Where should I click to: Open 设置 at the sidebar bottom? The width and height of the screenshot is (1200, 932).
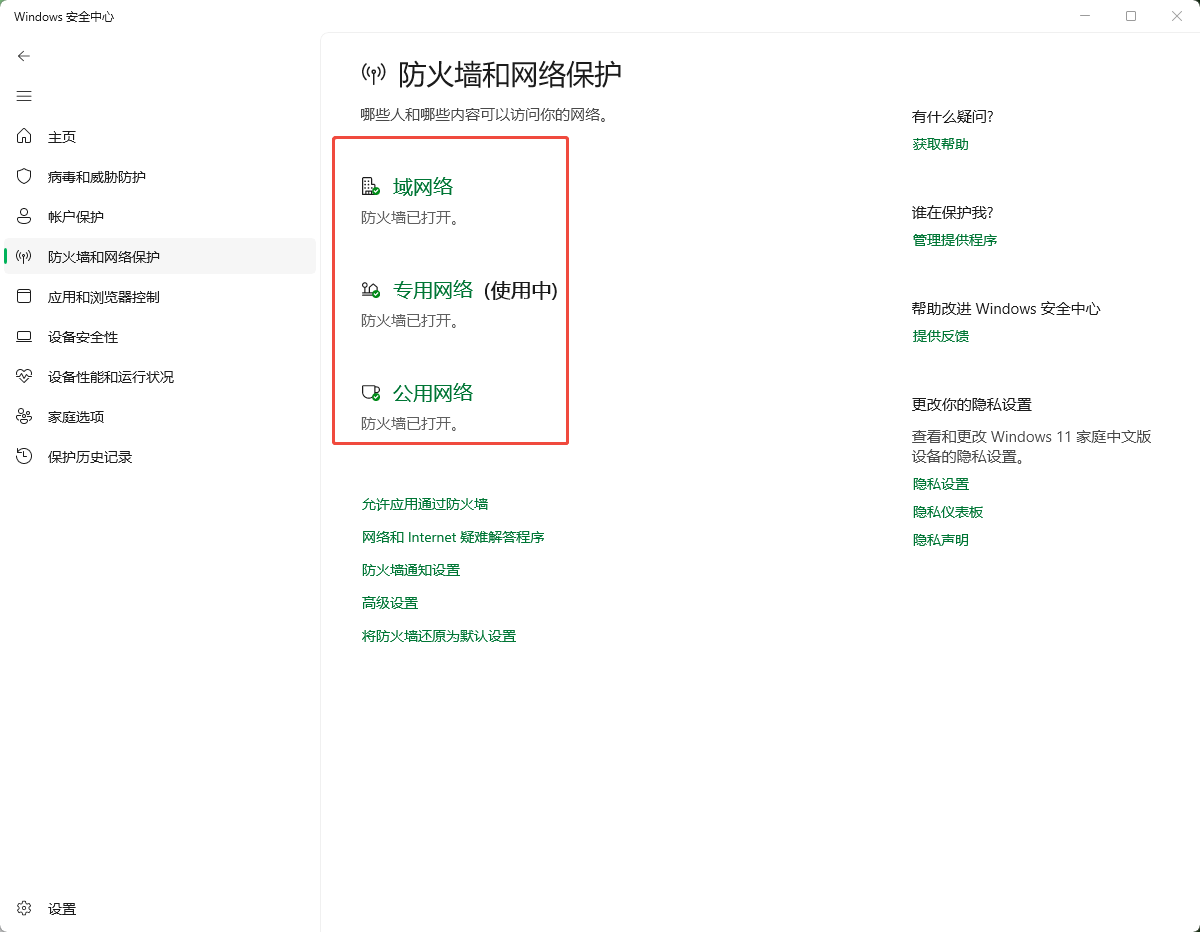160,908
